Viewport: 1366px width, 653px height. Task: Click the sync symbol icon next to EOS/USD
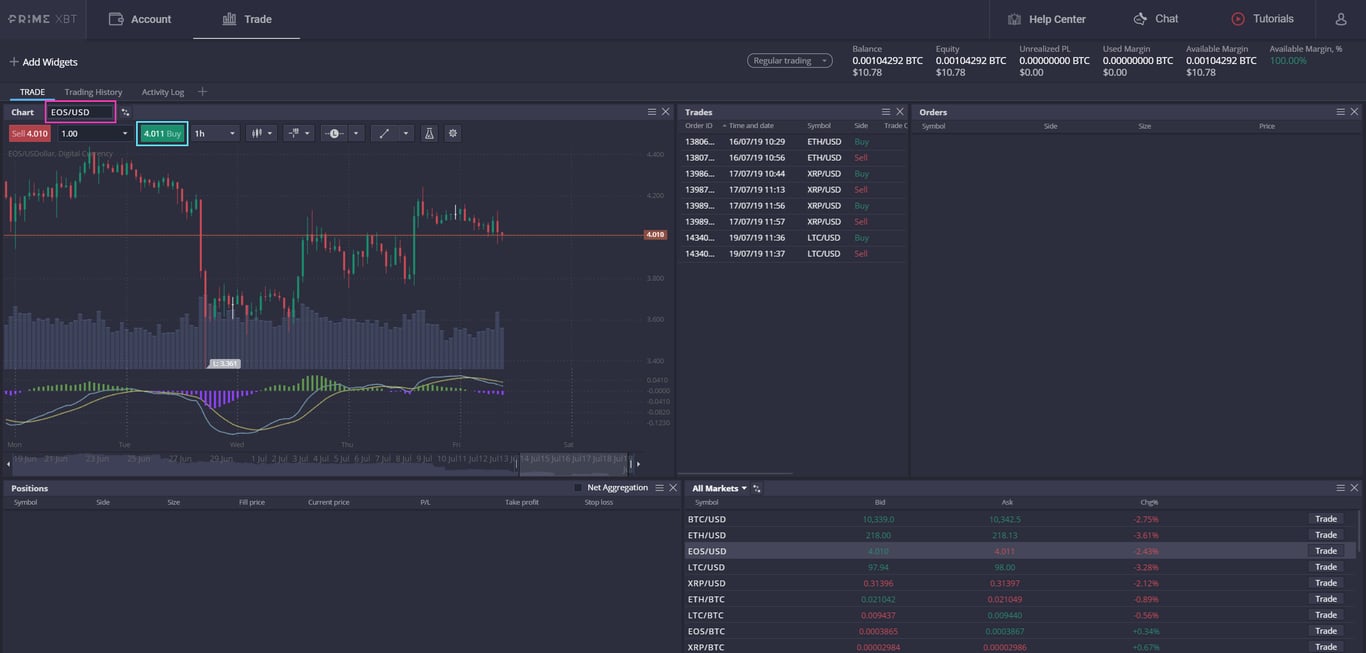[x=125, y=113]
